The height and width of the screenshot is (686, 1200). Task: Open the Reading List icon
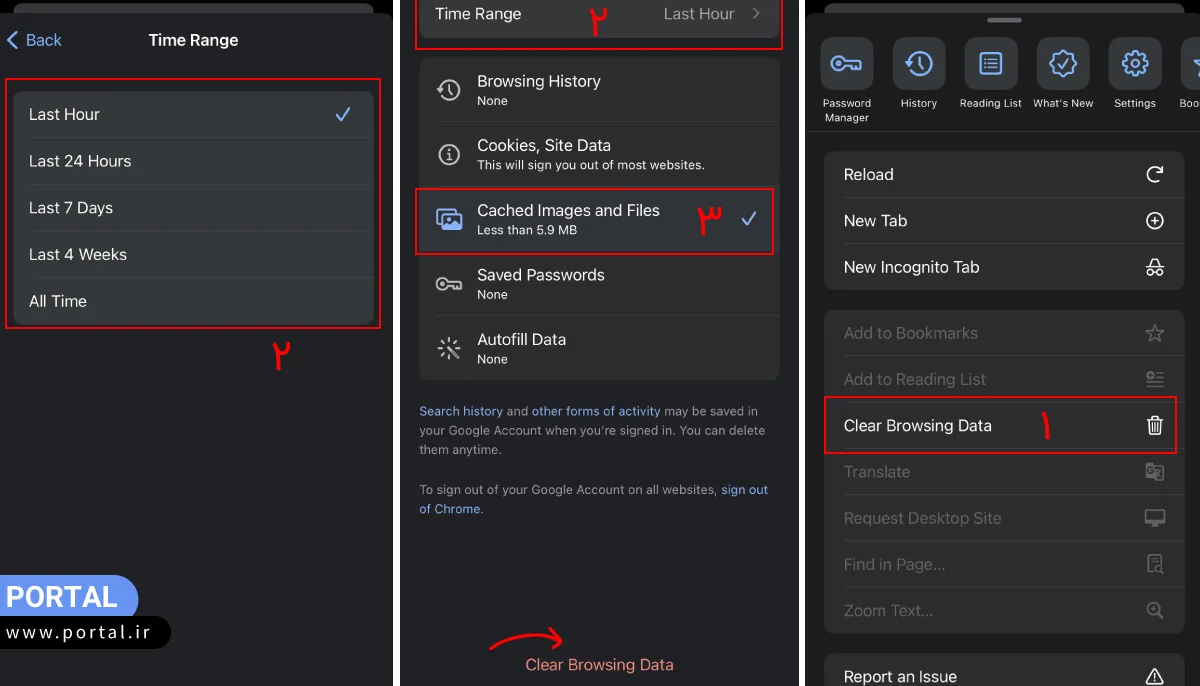click(x=990, y=65)
